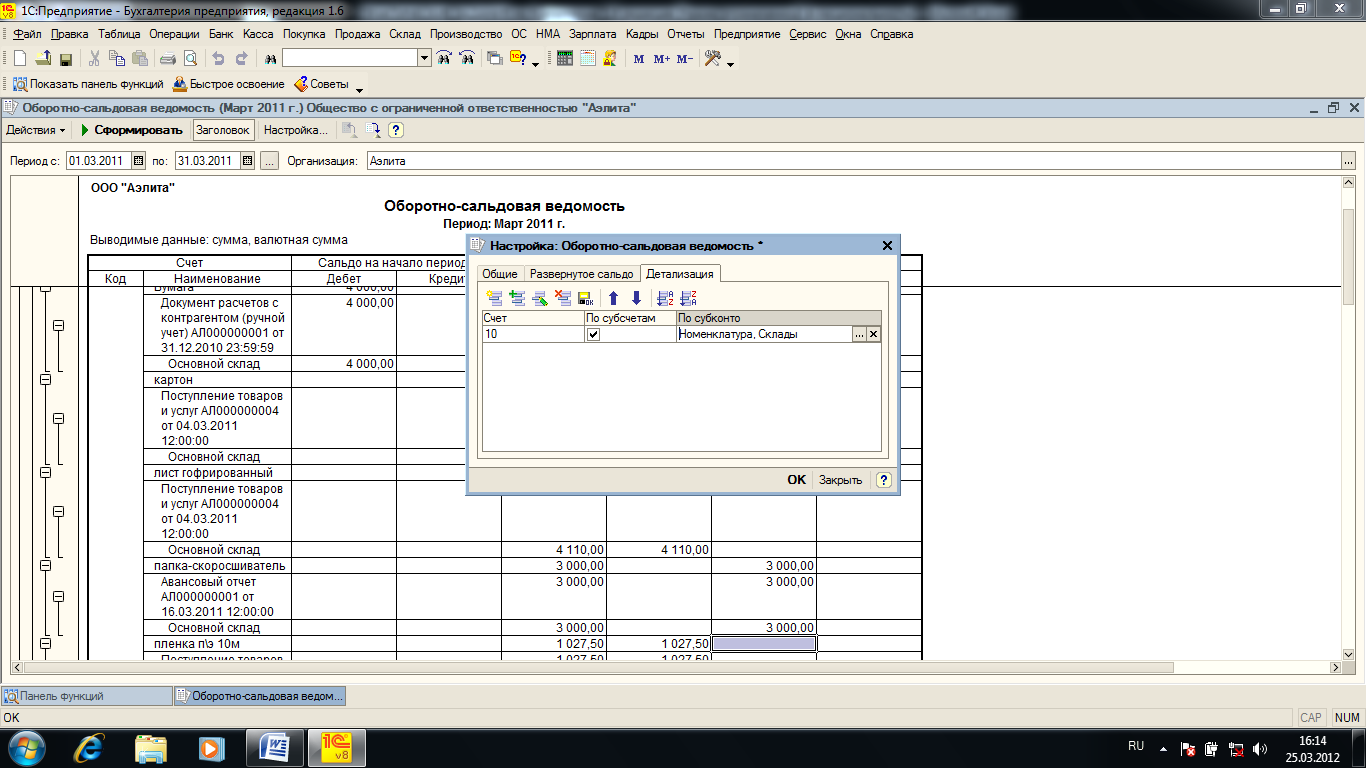Click the New document icon in the toolbar

point(19,59)
